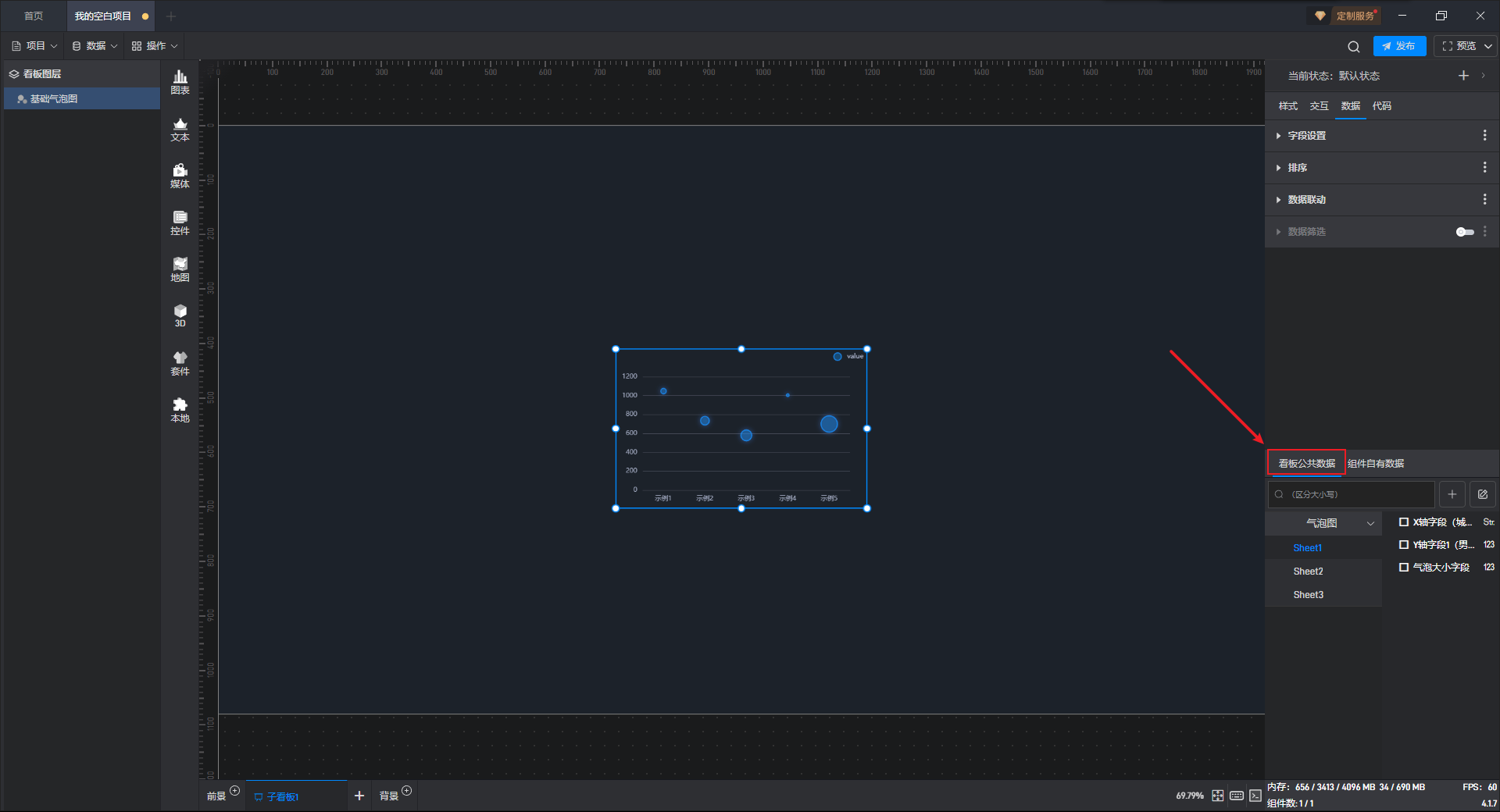The height and width of the screenshot is (812, 1500).
Task: Expand the 字段设置 section
Action: (1278, 136)
